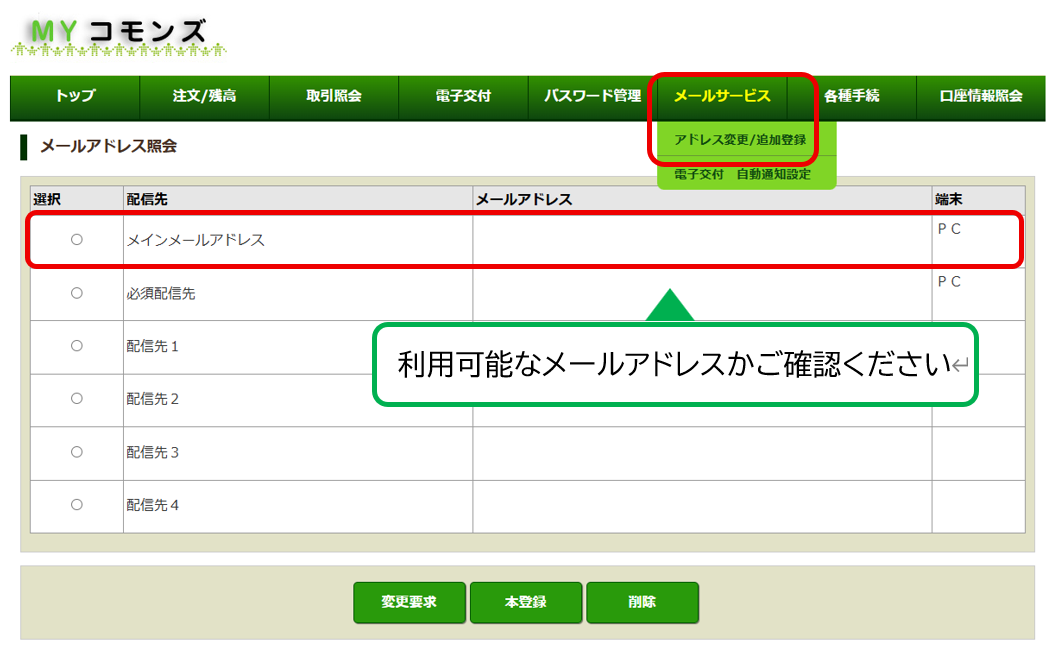Choose the 配信先4 radio button

(x=77, y=505)
